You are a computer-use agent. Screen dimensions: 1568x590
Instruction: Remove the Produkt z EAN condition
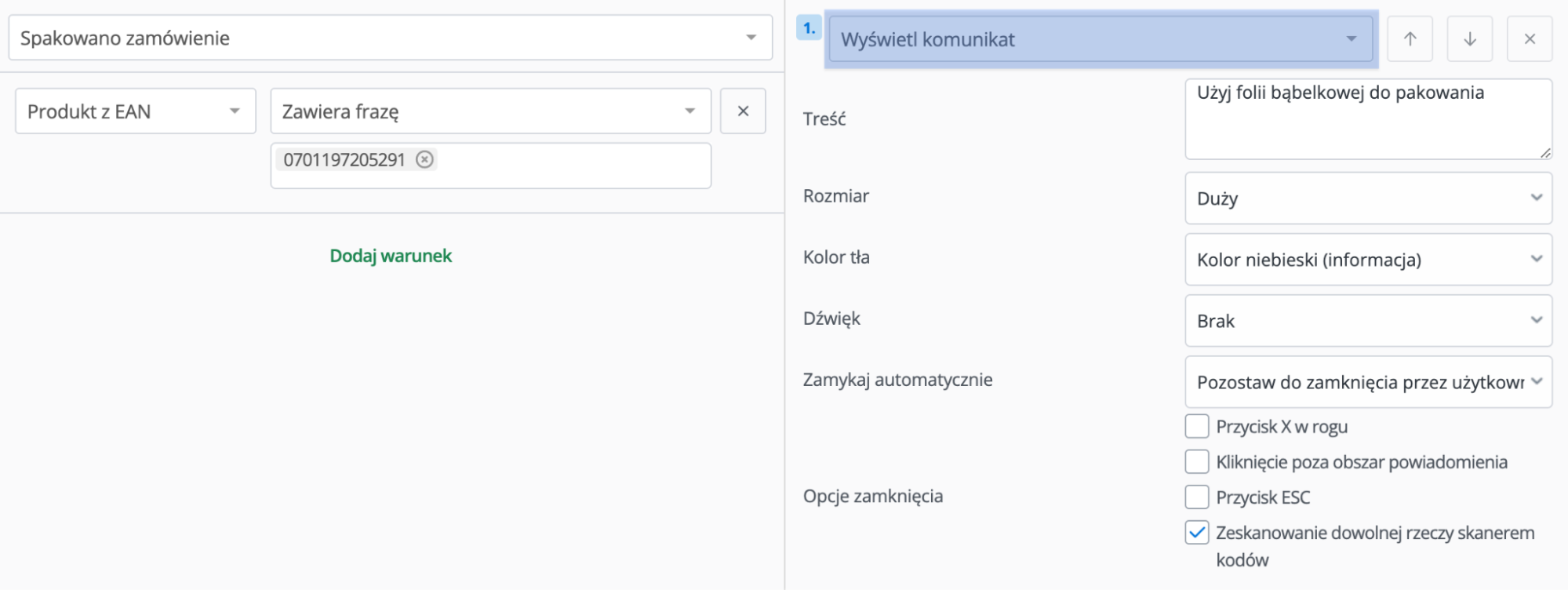click(x=743, y=111)
